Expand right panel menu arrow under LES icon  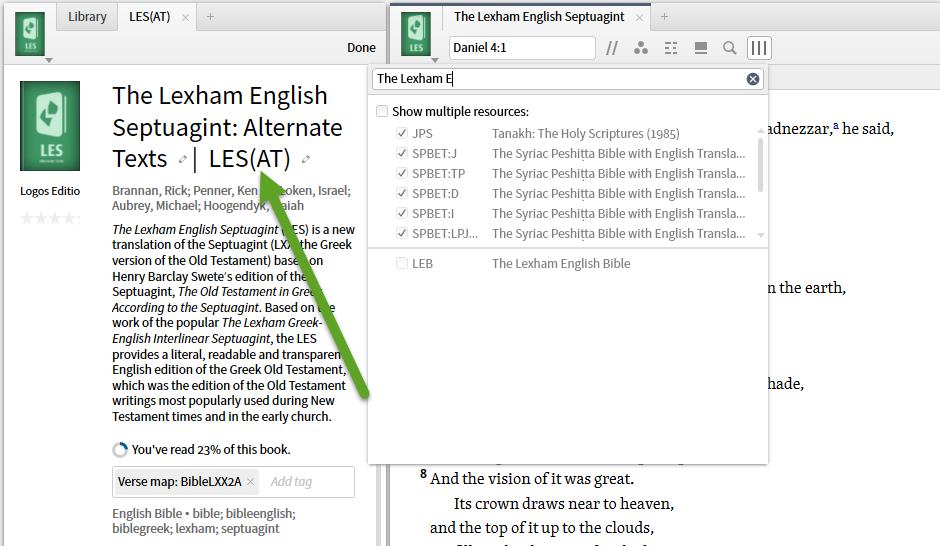(435, 61)
